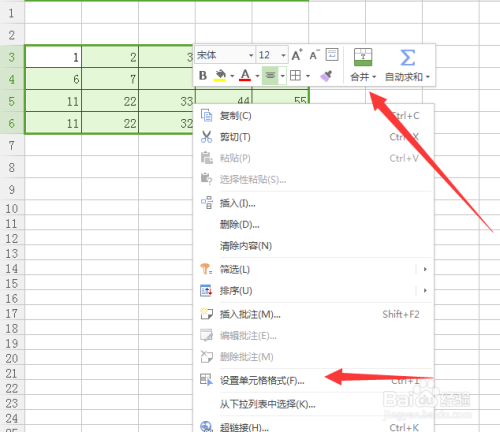Expand the 筛选(L) submenu arrow
The image size is (500, 432).
(x=425, y=269)
